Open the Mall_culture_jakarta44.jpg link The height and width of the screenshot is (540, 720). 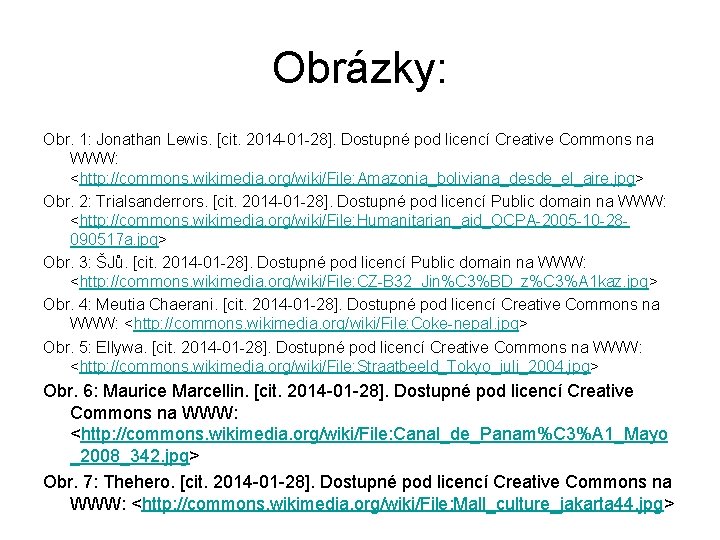click(403, 504)
